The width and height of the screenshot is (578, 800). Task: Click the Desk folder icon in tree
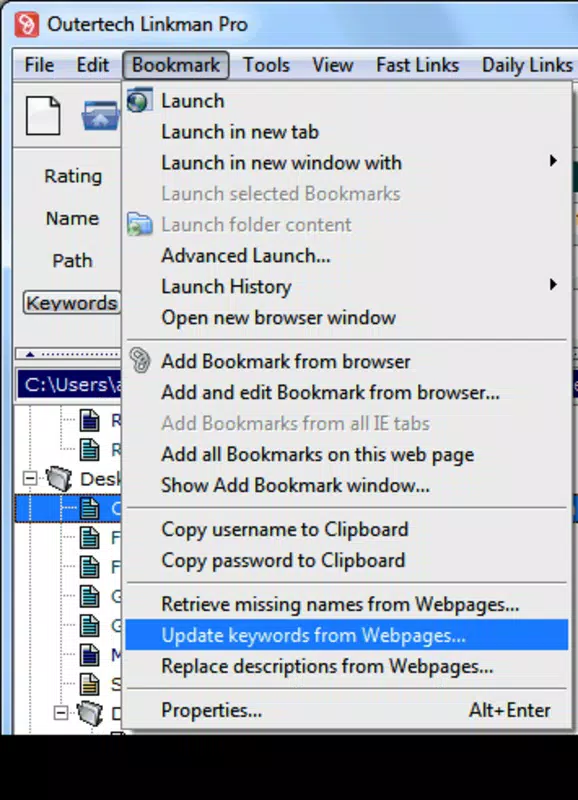(59, 479)
